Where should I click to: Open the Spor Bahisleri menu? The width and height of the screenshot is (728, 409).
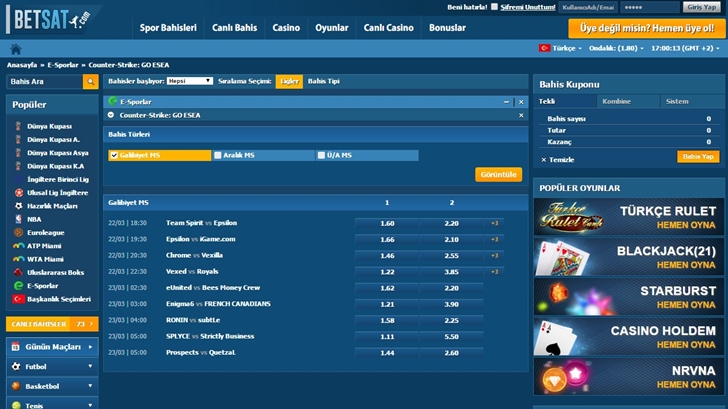tap(168, 28)
